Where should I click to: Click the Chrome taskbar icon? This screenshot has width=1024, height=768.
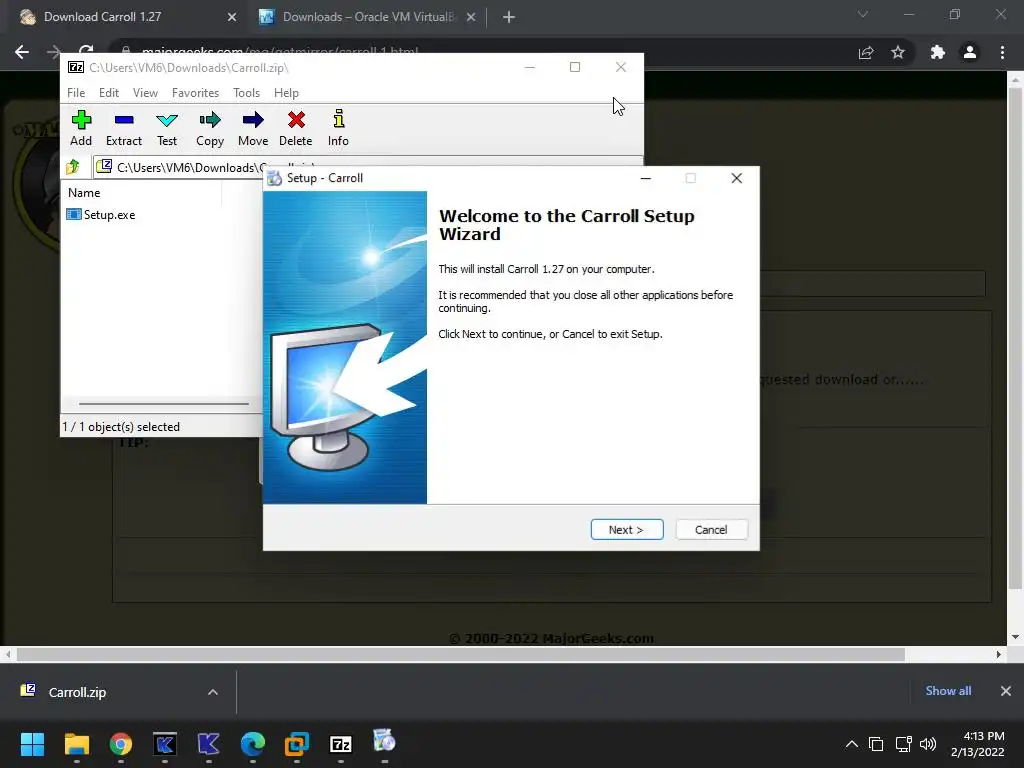[121, 744]
